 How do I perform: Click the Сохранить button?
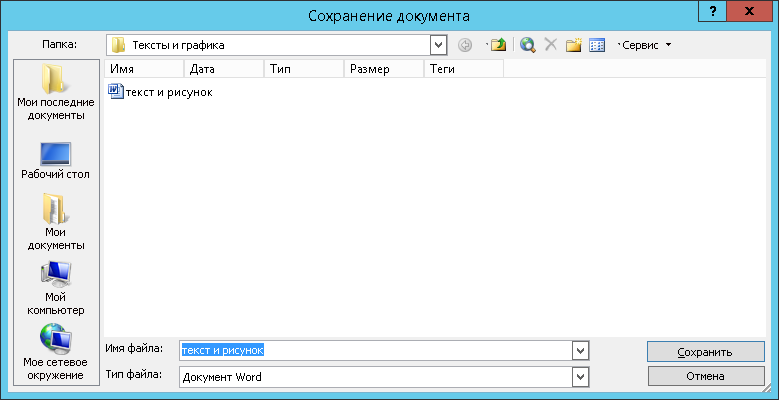[x=705, y=352]
